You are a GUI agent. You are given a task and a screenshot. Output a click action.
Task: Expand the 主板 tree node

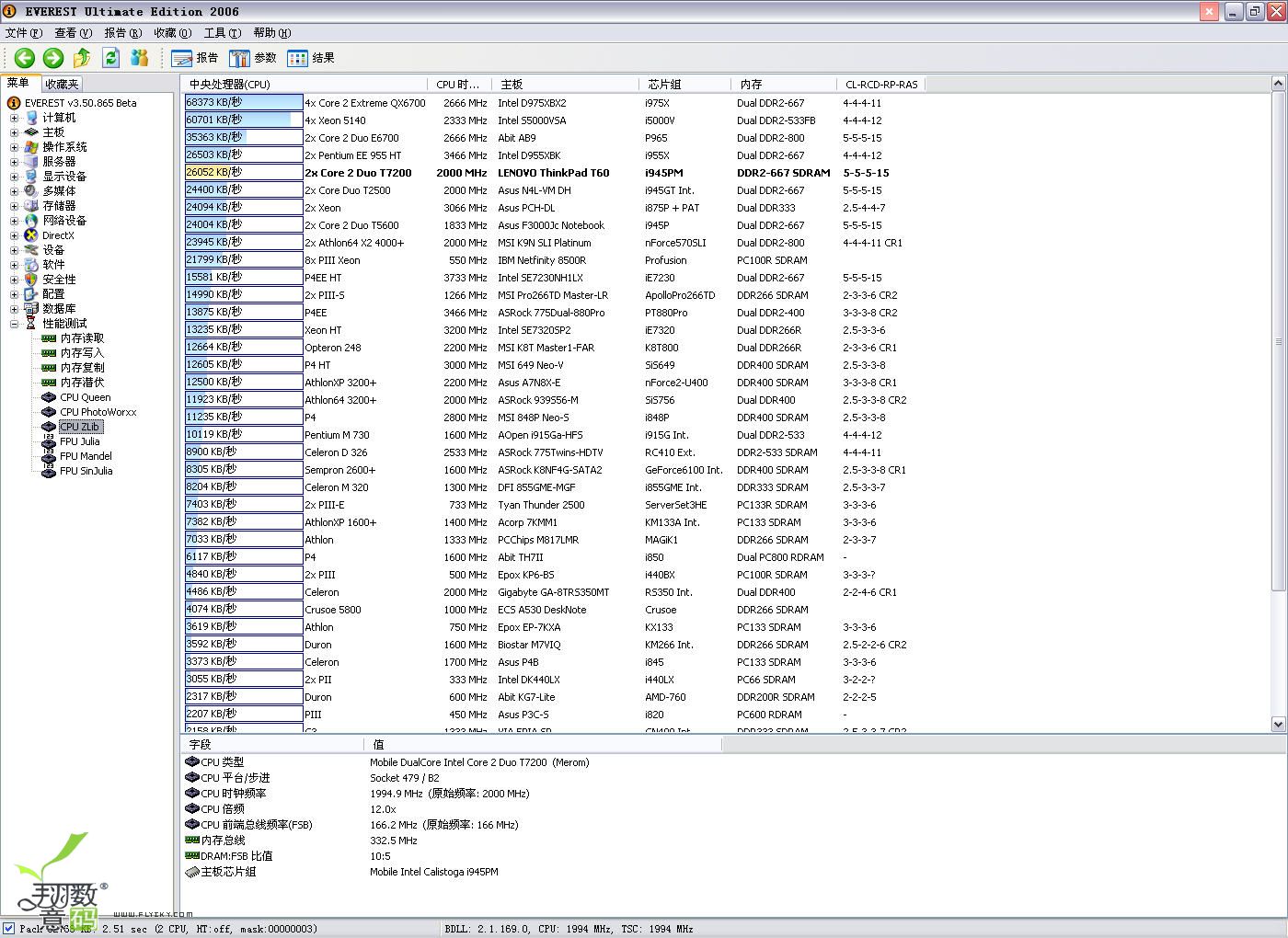point(14,132)
